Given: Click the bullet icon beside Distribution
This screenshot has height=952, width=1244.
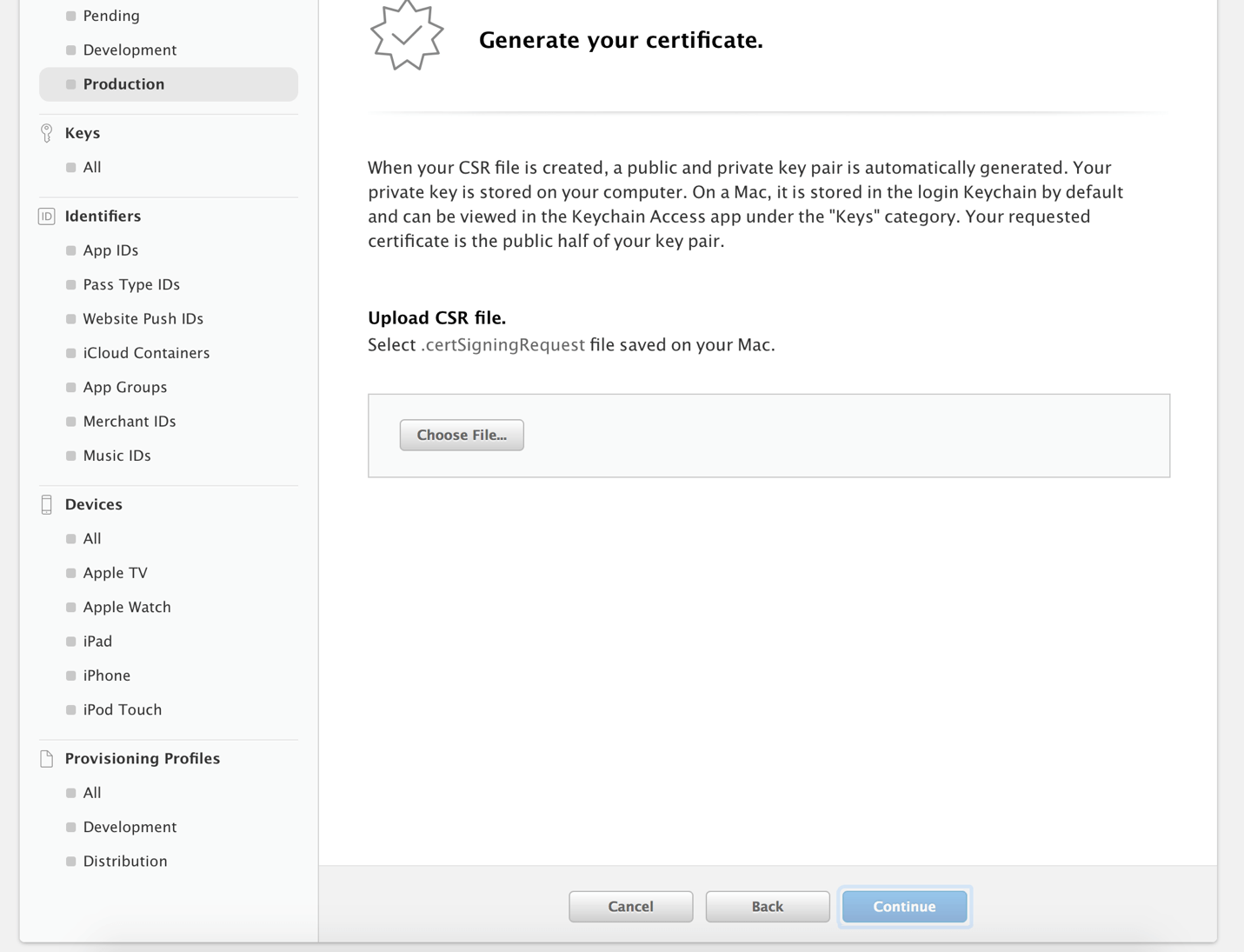Looking at the screenshot, I should (71, 862).
